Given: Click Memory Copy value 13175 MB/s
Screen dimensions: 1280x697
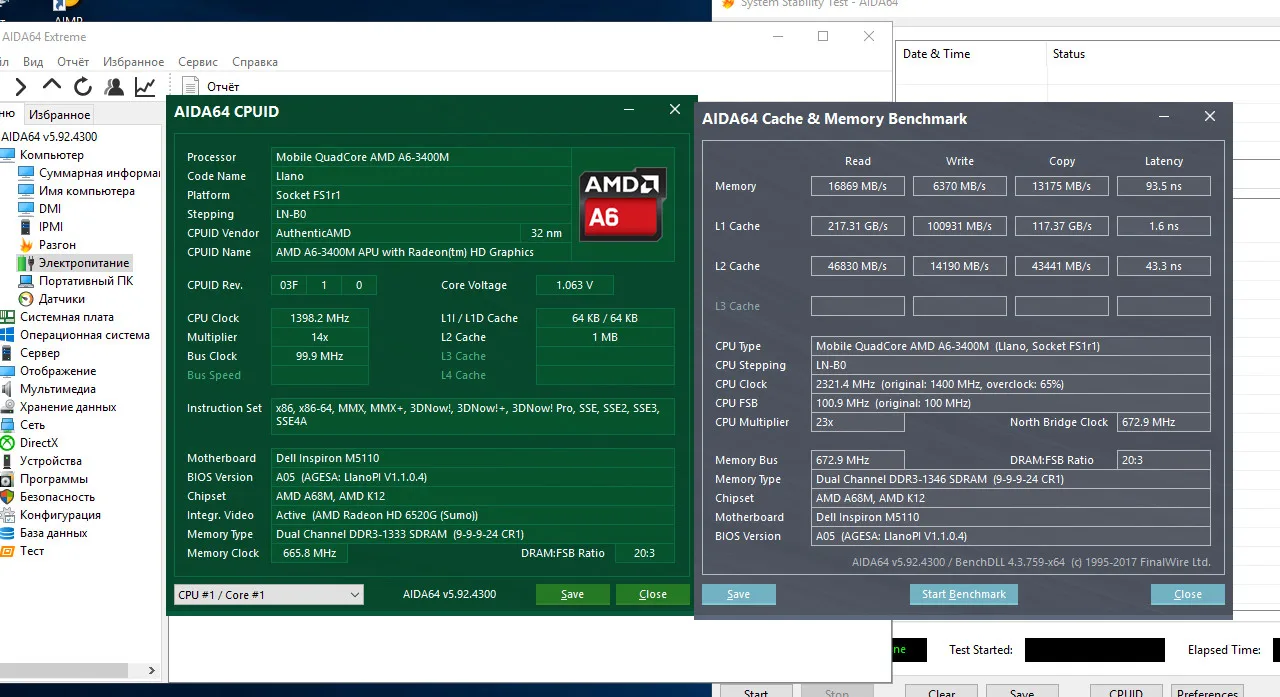Looking at the screenshot, I should 1062,186.
